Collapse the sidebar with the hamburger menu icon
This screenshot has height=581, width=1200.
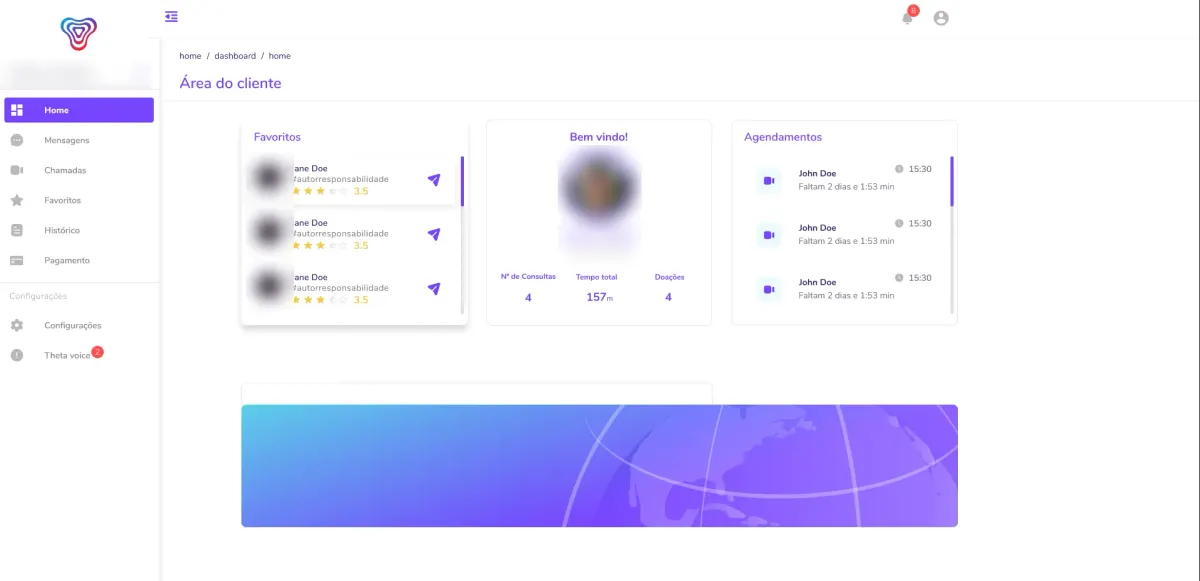click(172, 16)
